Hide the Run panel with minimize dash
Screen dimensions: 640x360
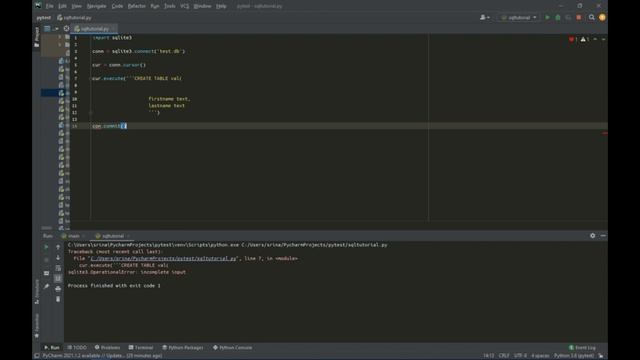603,236
